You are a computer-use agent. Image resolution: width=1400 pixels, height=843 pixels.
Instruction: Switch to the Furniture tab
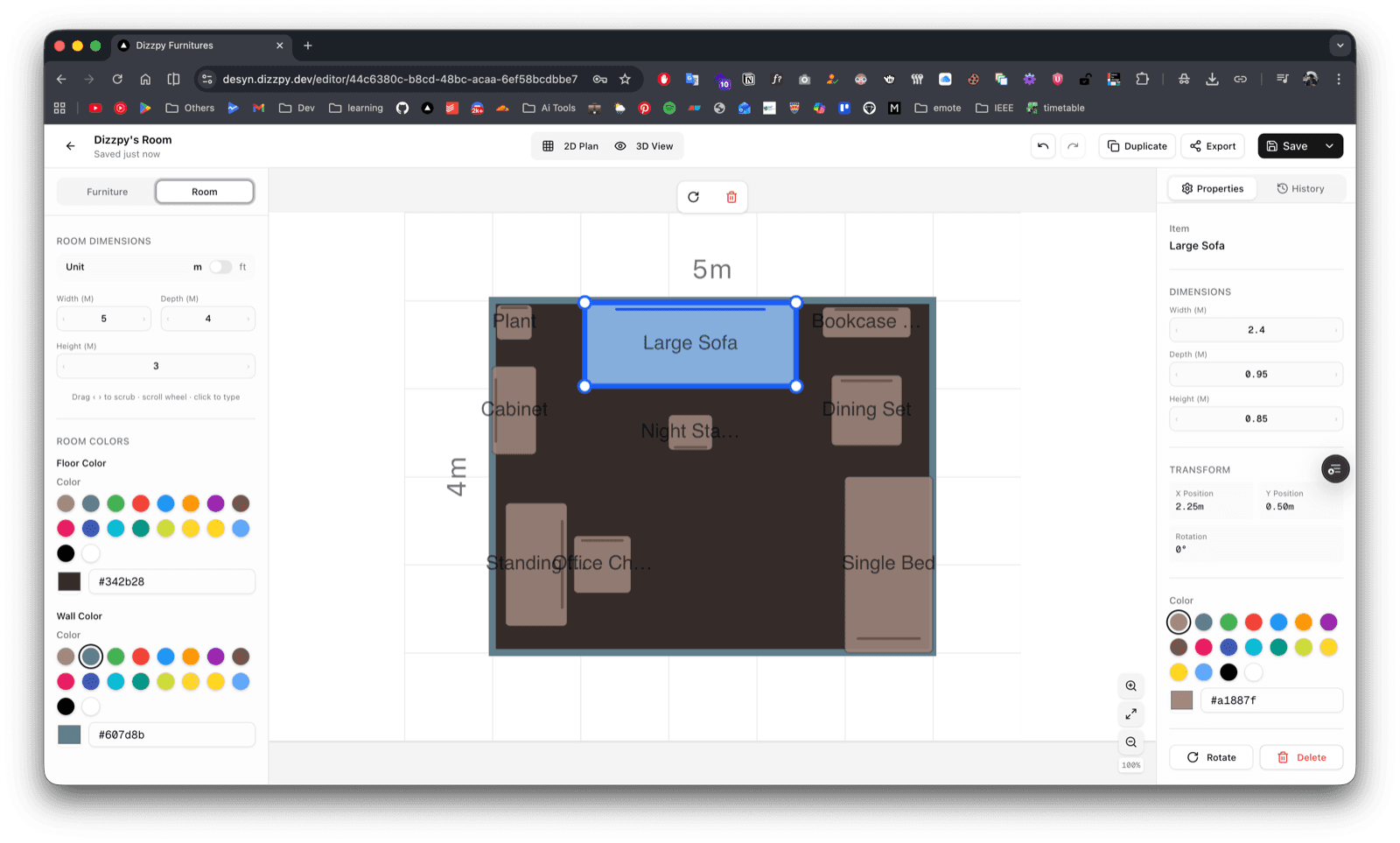point(107,192)
